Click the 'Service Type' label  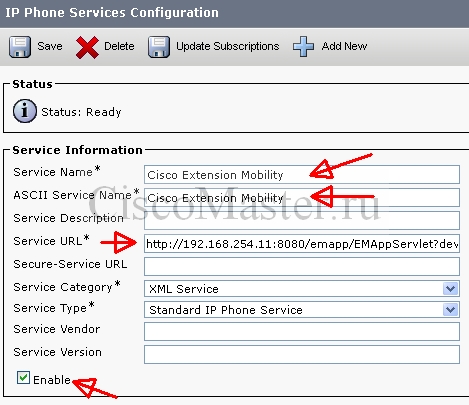pyautogui.click(x=50, y=308)
